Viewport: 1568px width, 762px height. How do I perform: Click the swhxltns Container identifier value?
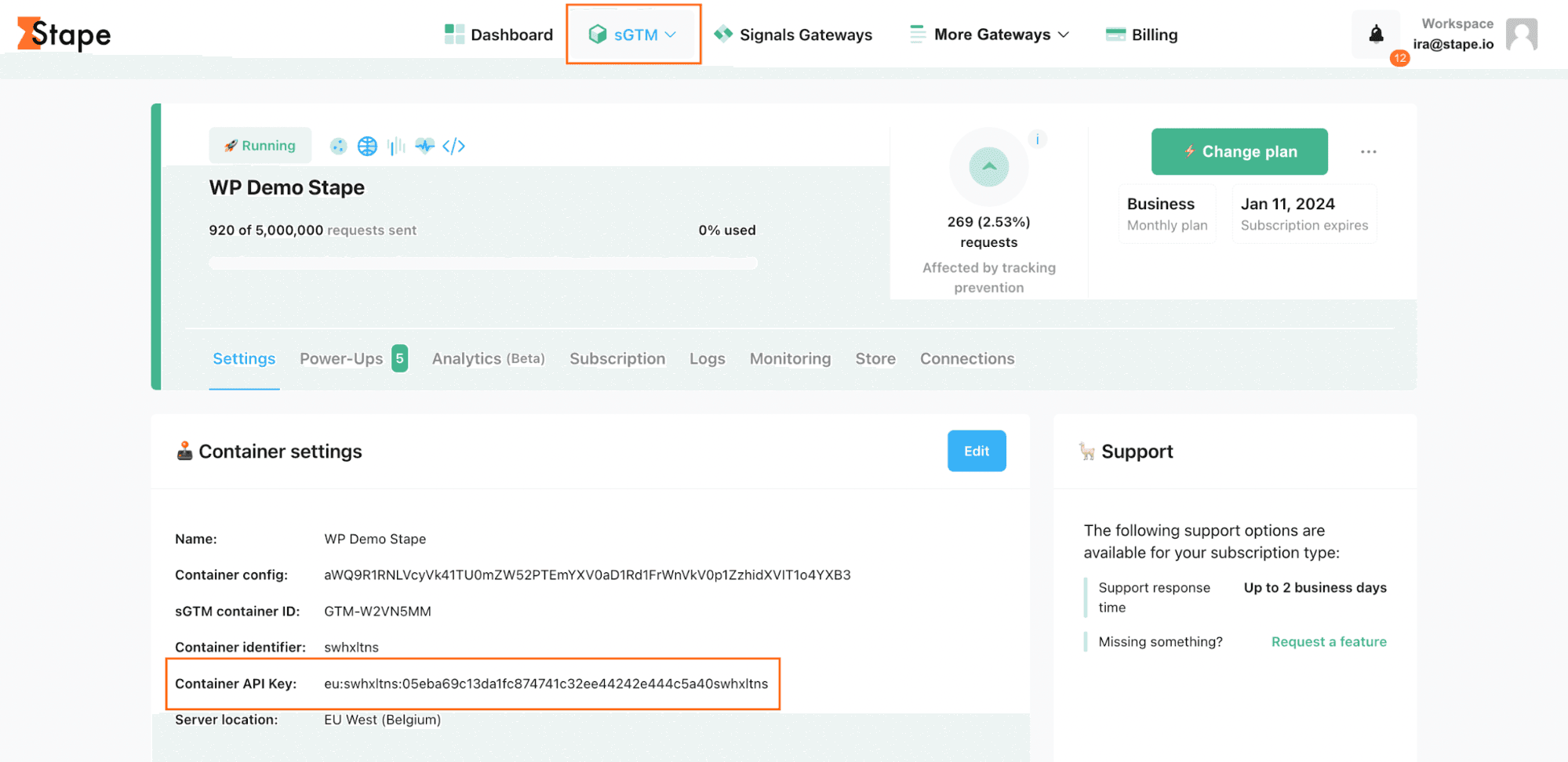(351, 648)
